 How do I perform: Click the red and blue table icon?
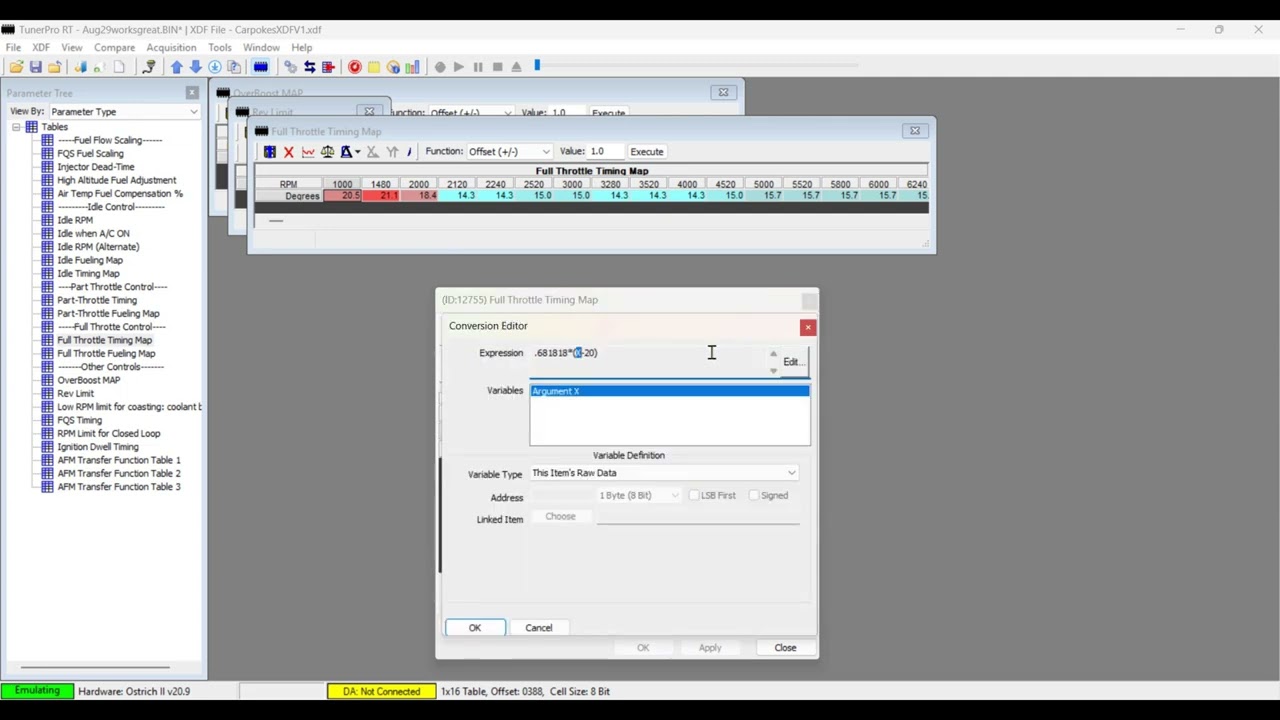(x=328, y=67)
